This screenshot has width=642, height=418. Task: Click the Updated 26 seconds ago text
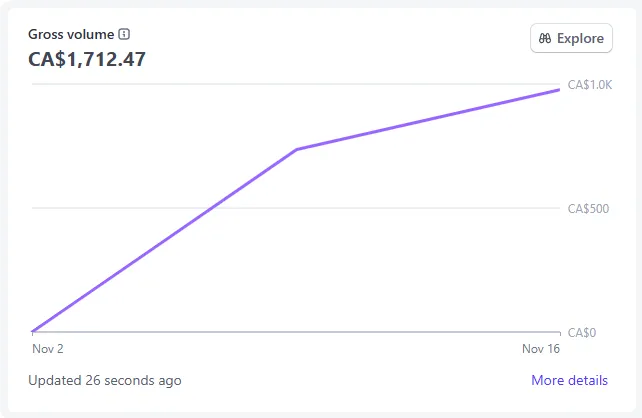pos(105,380)
